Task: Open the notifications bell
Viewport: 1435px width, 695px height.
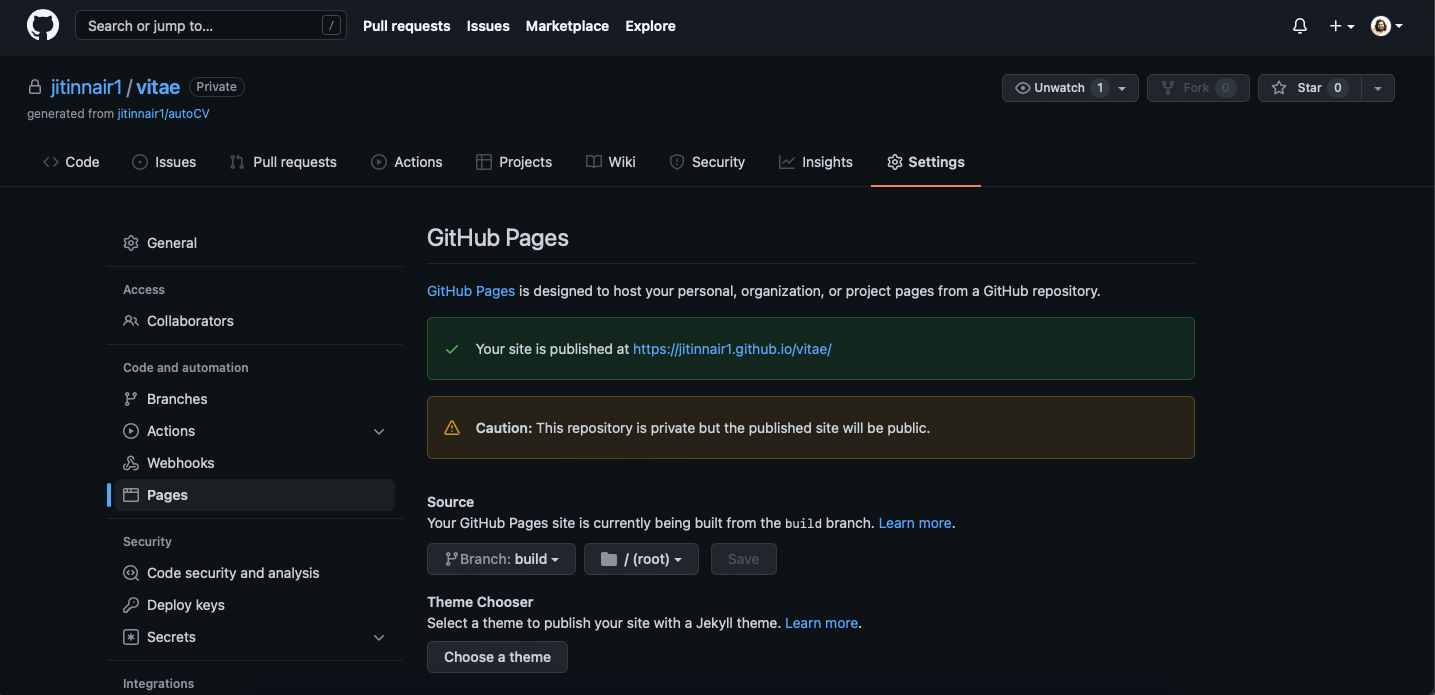Action: click(1300, 27)
